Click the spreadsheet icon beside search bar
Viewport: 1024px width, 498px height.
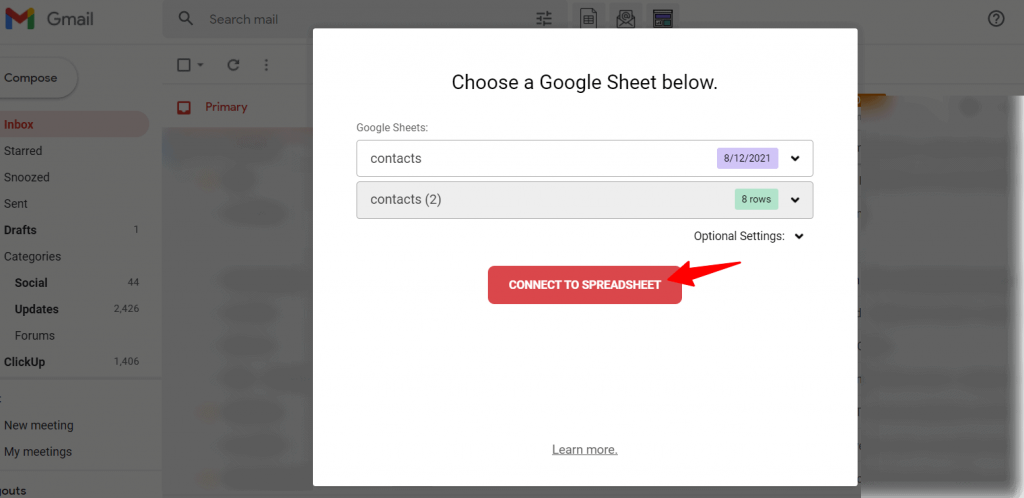(589, 19)
